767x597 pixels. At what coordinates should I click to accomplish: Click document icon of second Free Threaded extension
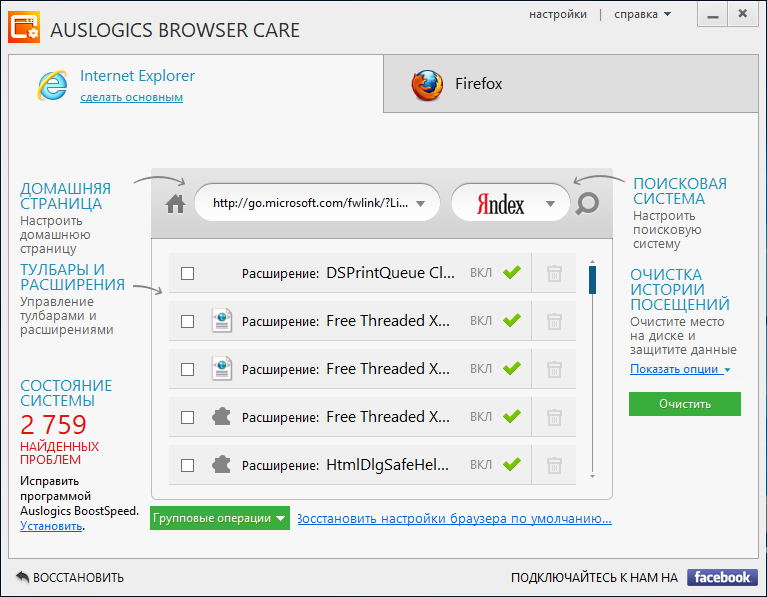(222, 368)
